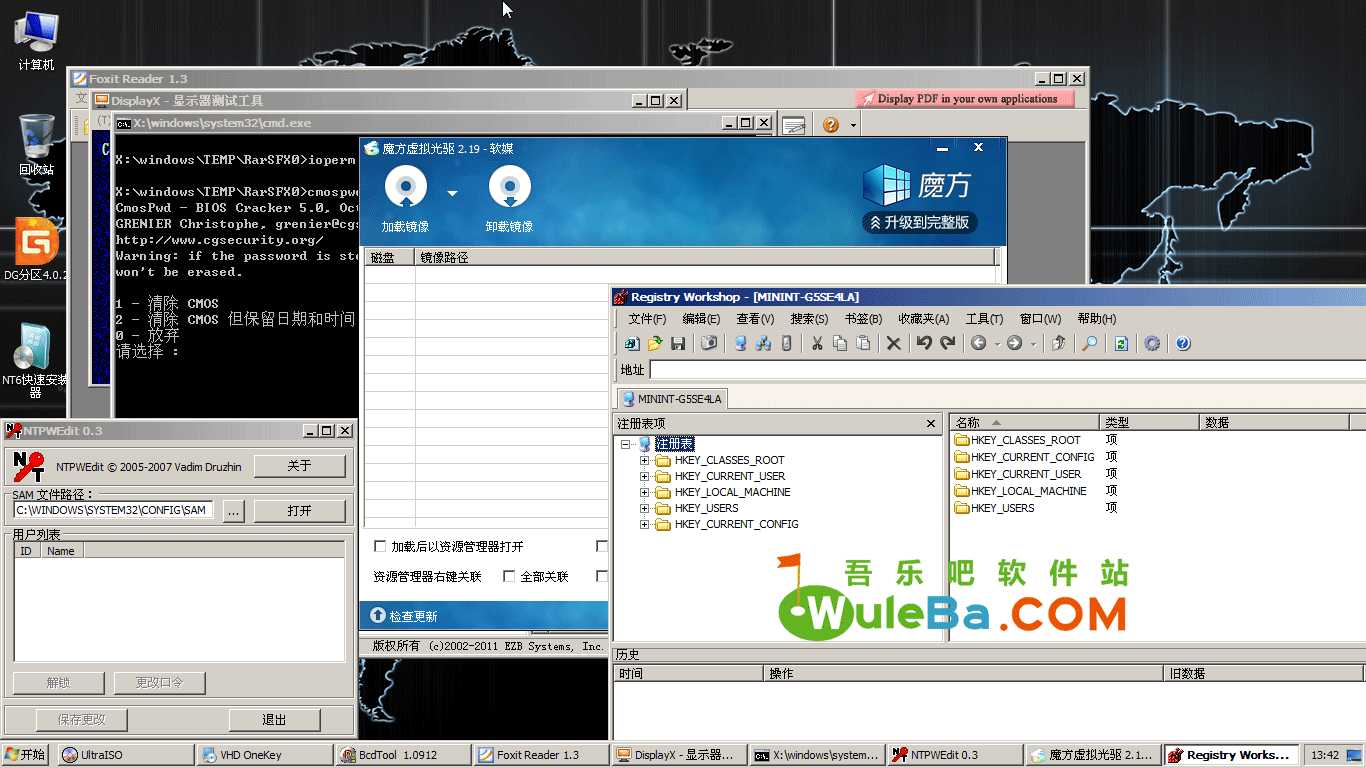Click the 加载镜像 load image button
1366x768 pixels.
(407, 199)
